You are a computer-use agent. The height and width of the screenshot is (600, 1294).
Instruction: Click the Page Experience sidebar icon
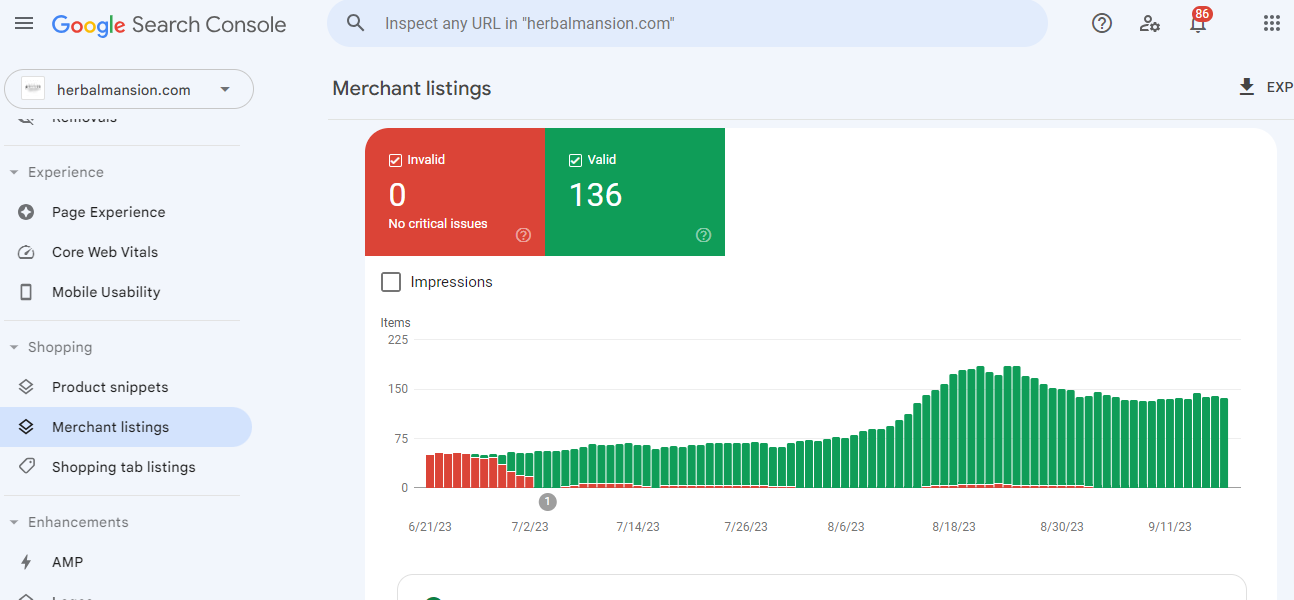27,212
